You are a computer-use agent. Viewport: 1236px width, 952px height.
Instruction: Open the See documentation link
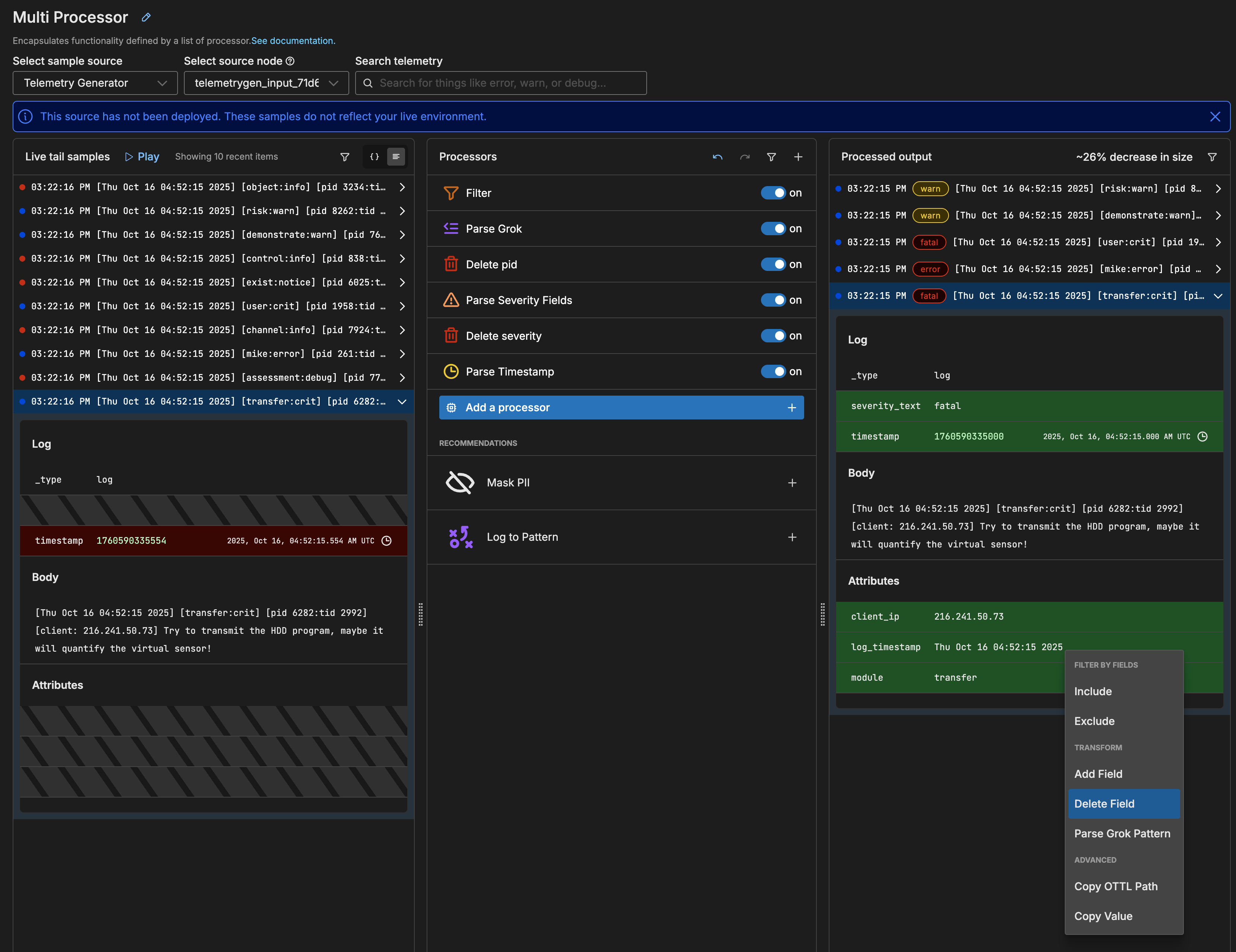tap(293, 41)
